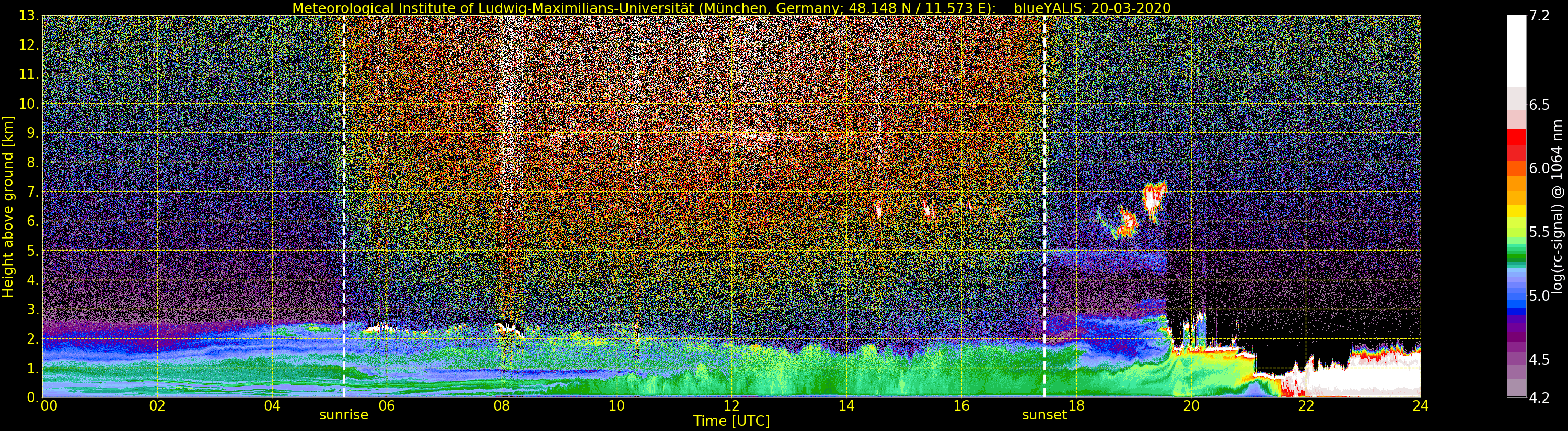Click the 'sunrise' label below the time axis
This screenshot has height=431, width=1568.
click(344, 415)
